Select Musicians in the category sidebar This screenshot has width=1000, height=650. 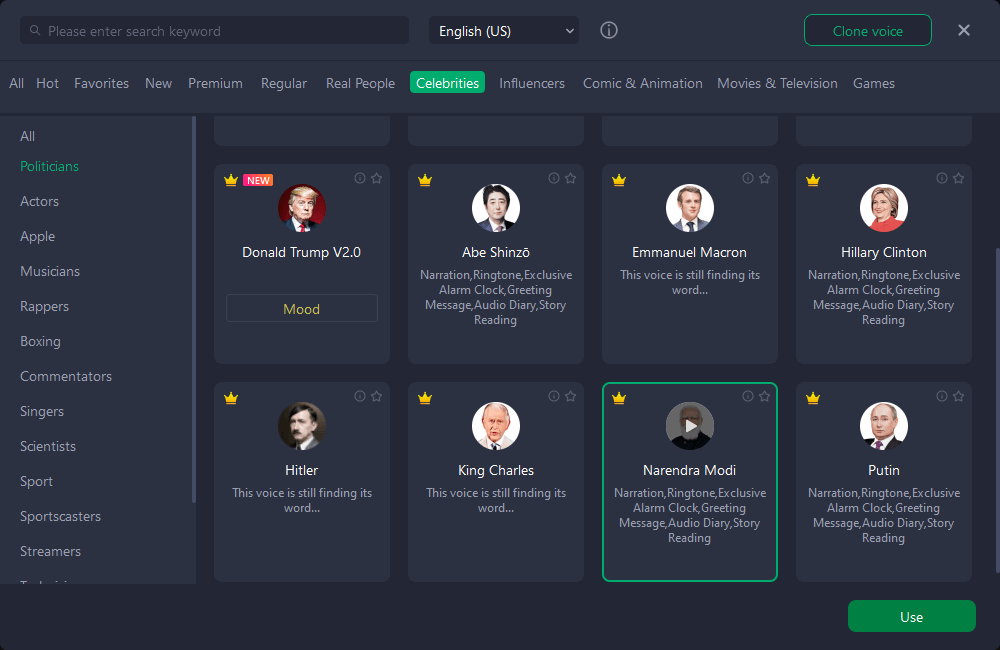[x=50, y=271]
